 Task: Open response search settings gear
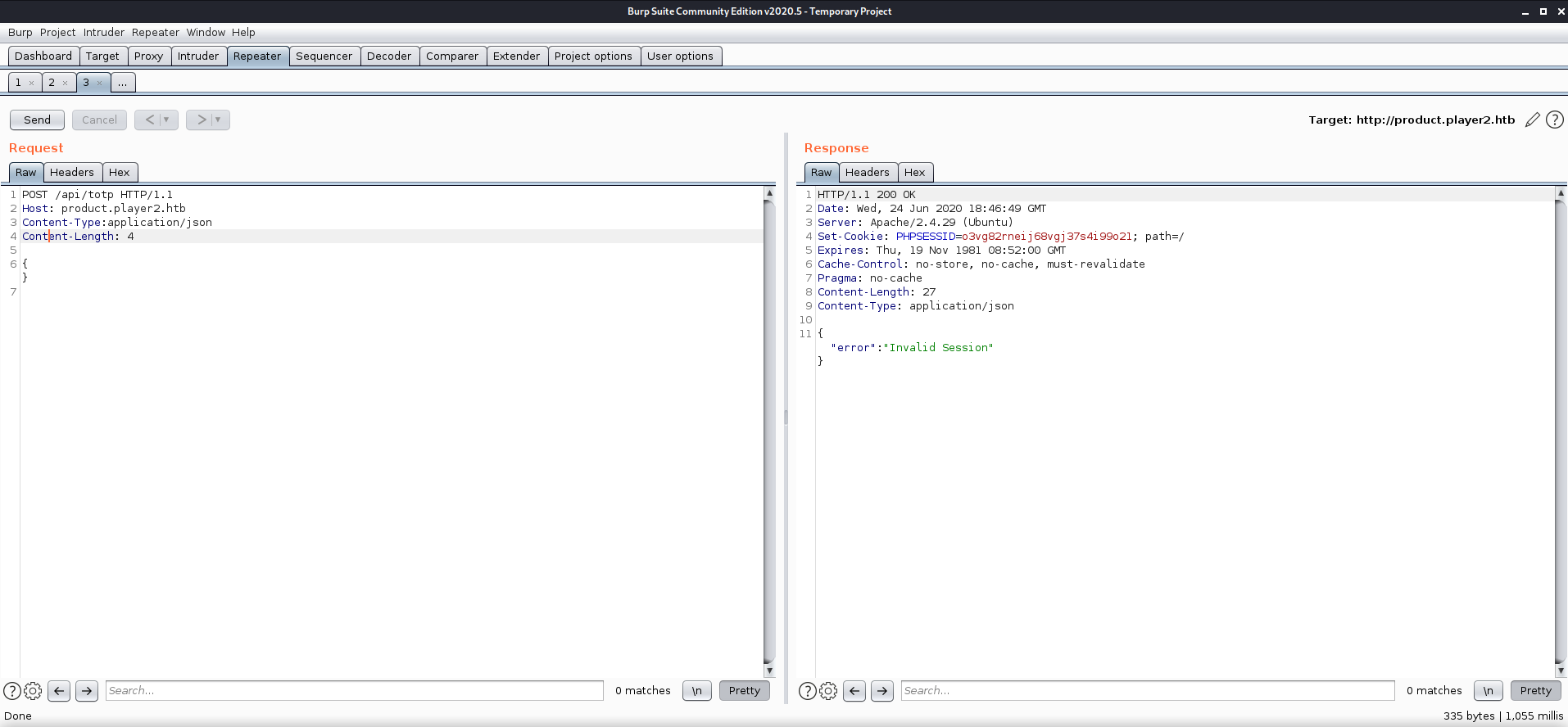pos(828,691)
